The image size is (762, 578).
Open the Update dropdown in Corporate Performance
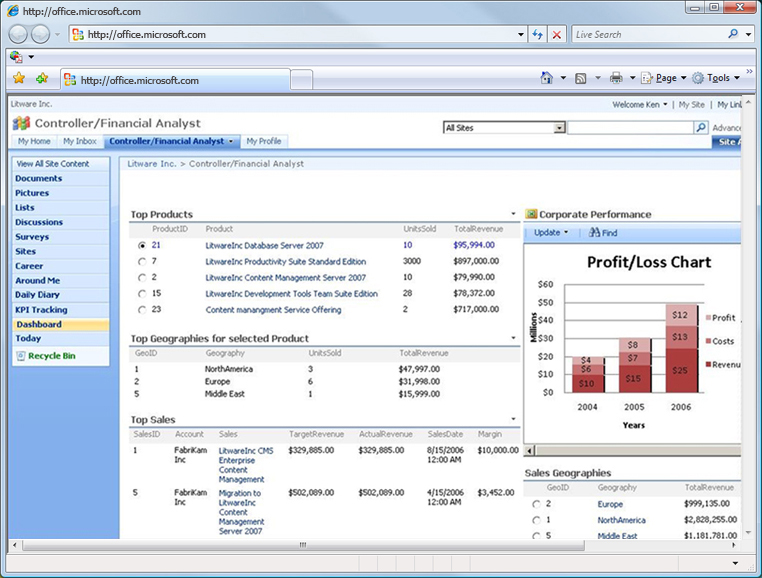[551, 233]
